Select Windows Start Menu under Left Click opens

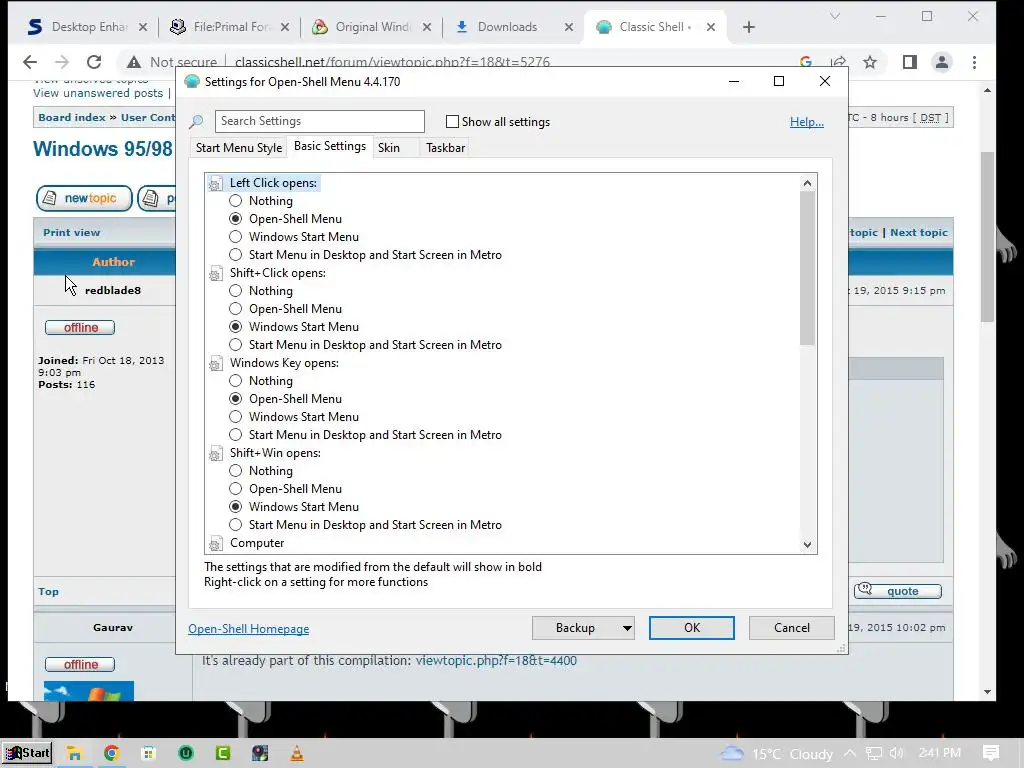coord(235,237)
